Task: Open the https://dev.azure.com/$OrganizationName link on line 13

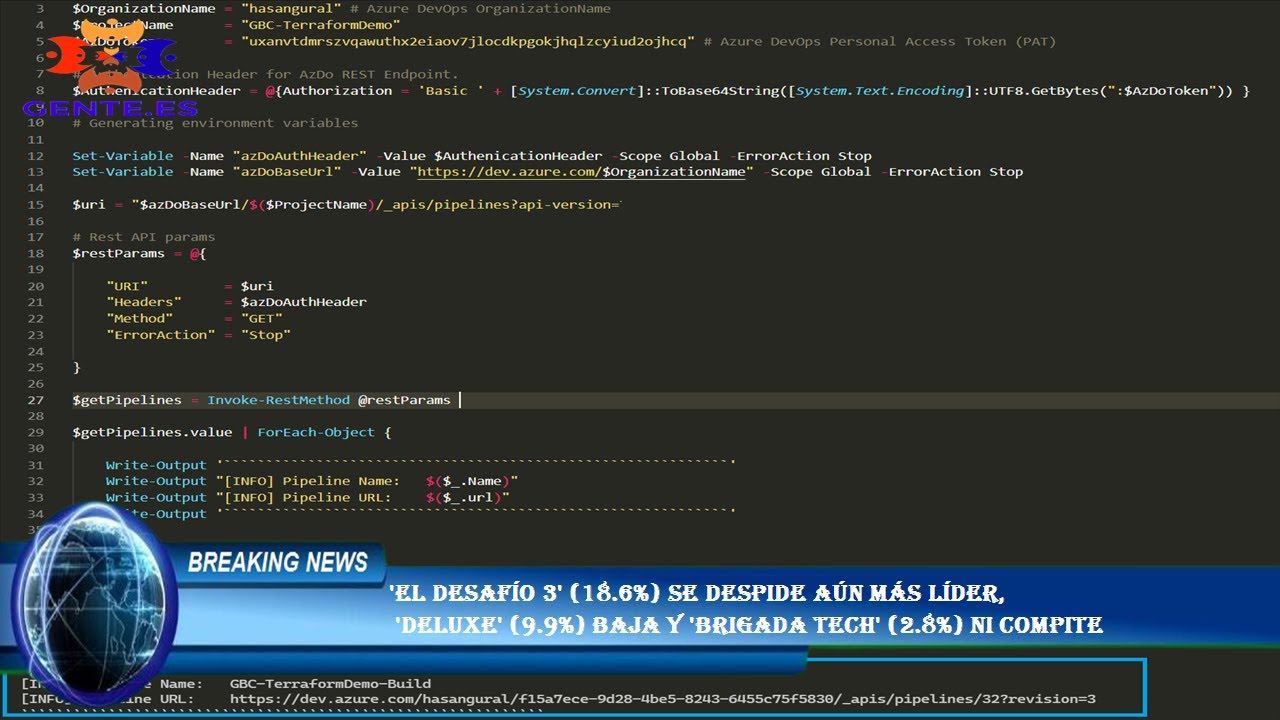Action: 583,172
